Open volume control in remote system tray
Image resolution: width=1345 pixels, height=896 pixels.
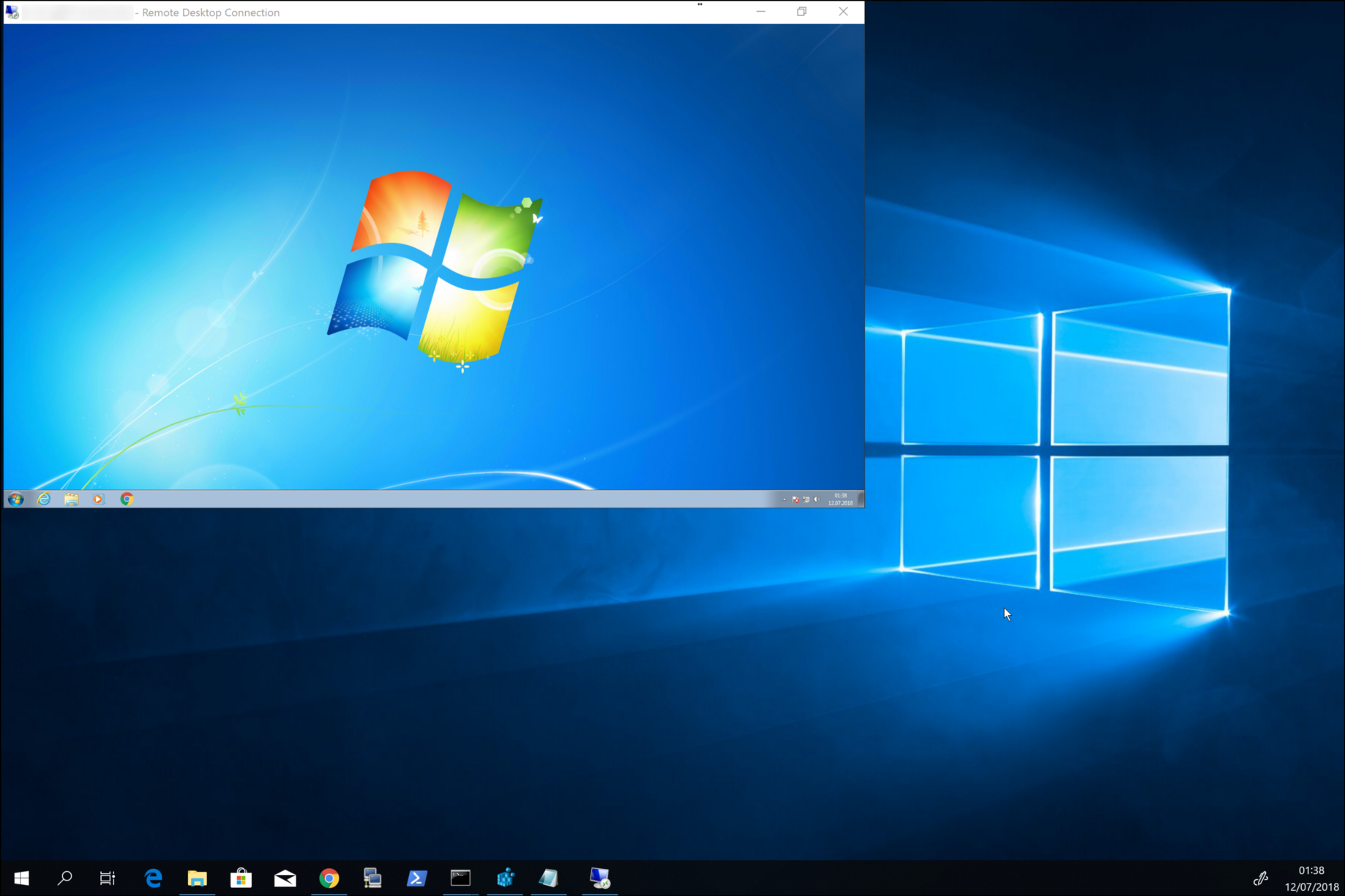[x=817, y=500]
